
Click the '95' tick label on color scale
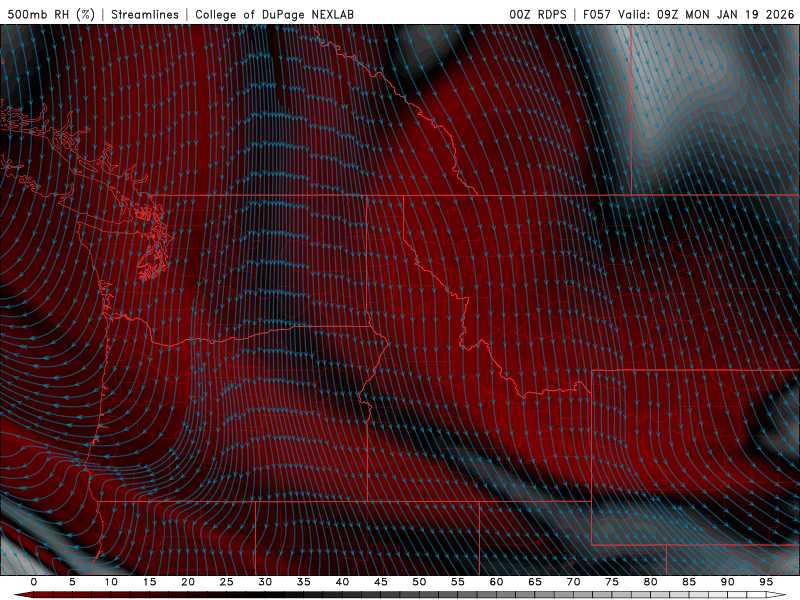tap(766, 582)
